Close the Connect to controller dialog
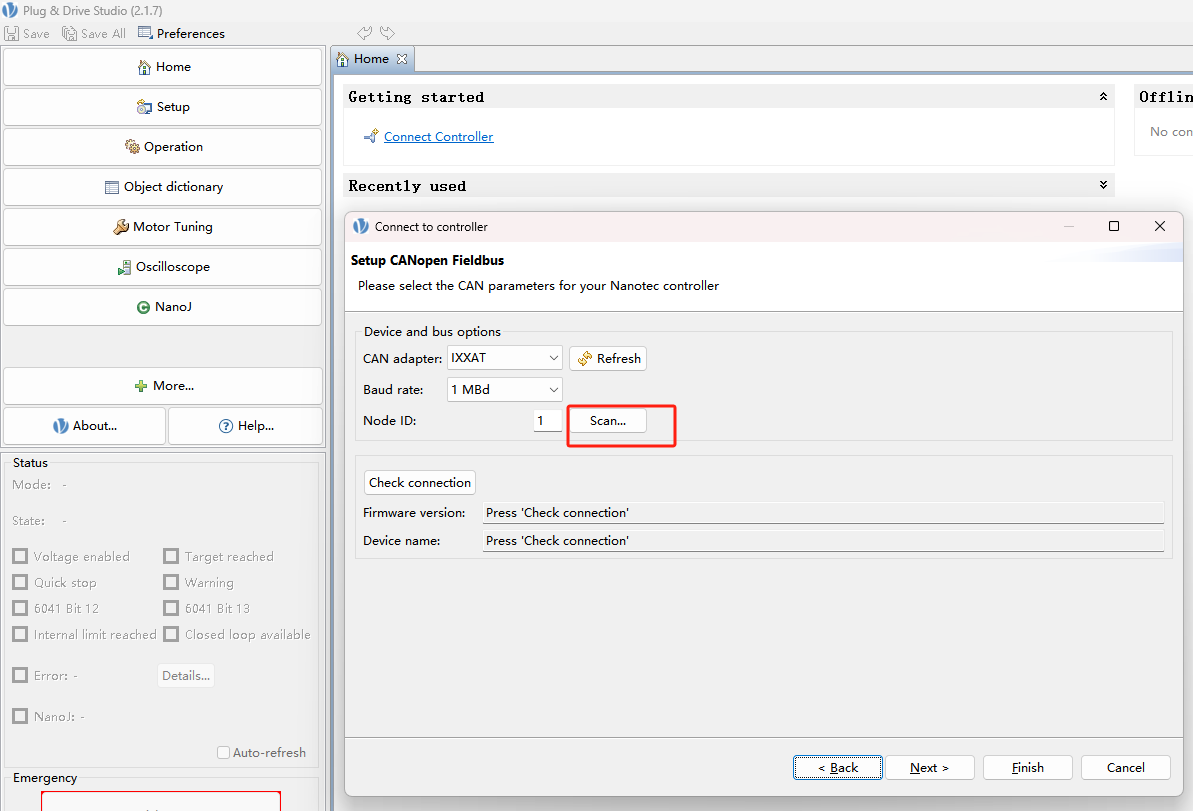Screen dimensions: 1193x811 [1160, 226]
